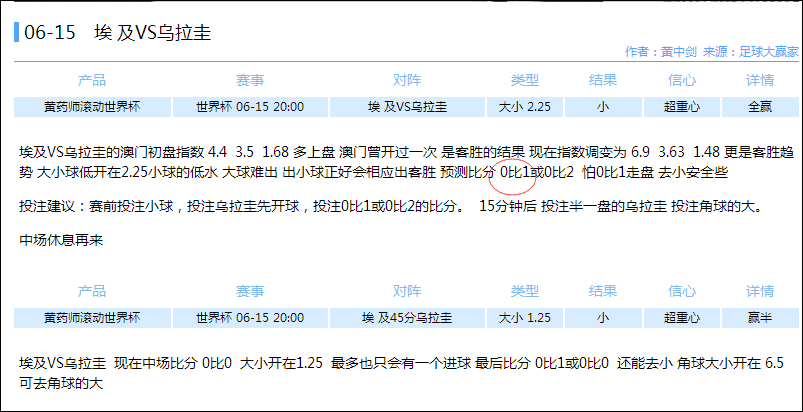Select 世界杯 06-15 20:00 cell in 全赢 row
Screen dimensions: 803x412
coord(250,107)
